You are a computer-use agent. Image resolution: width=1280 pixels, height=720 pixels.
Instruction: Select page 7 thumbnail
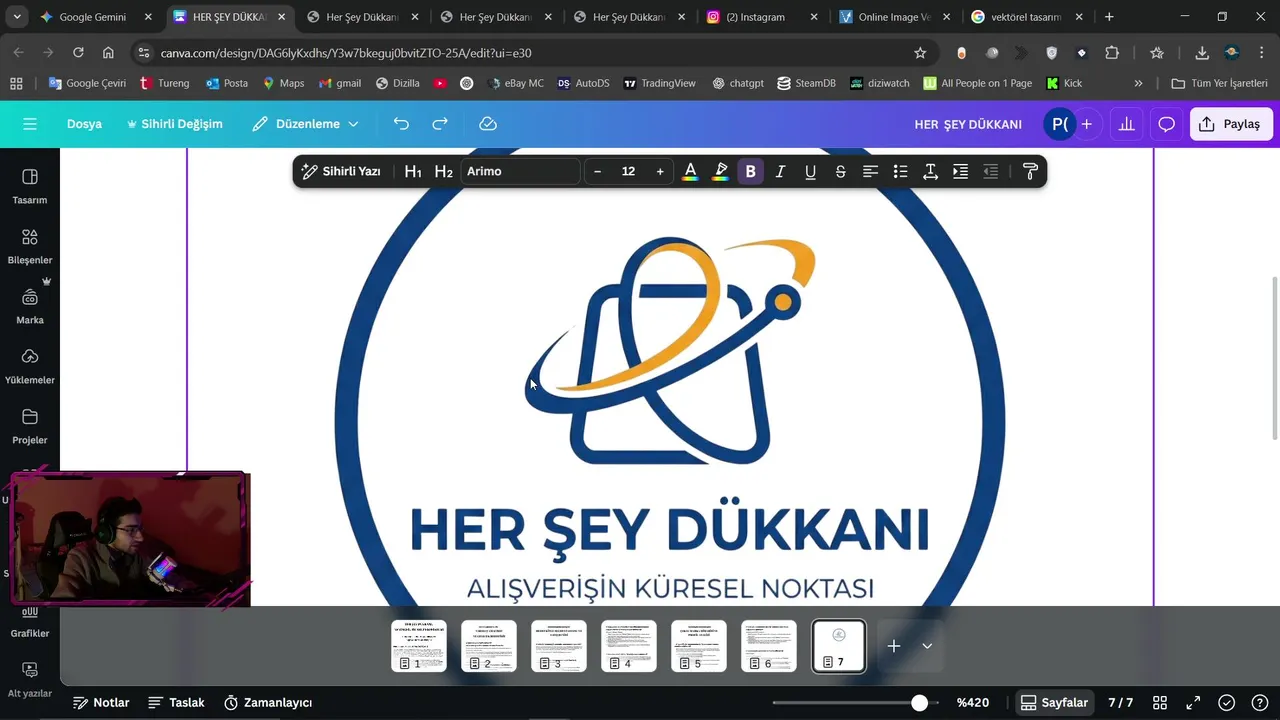tap(839, 646)
